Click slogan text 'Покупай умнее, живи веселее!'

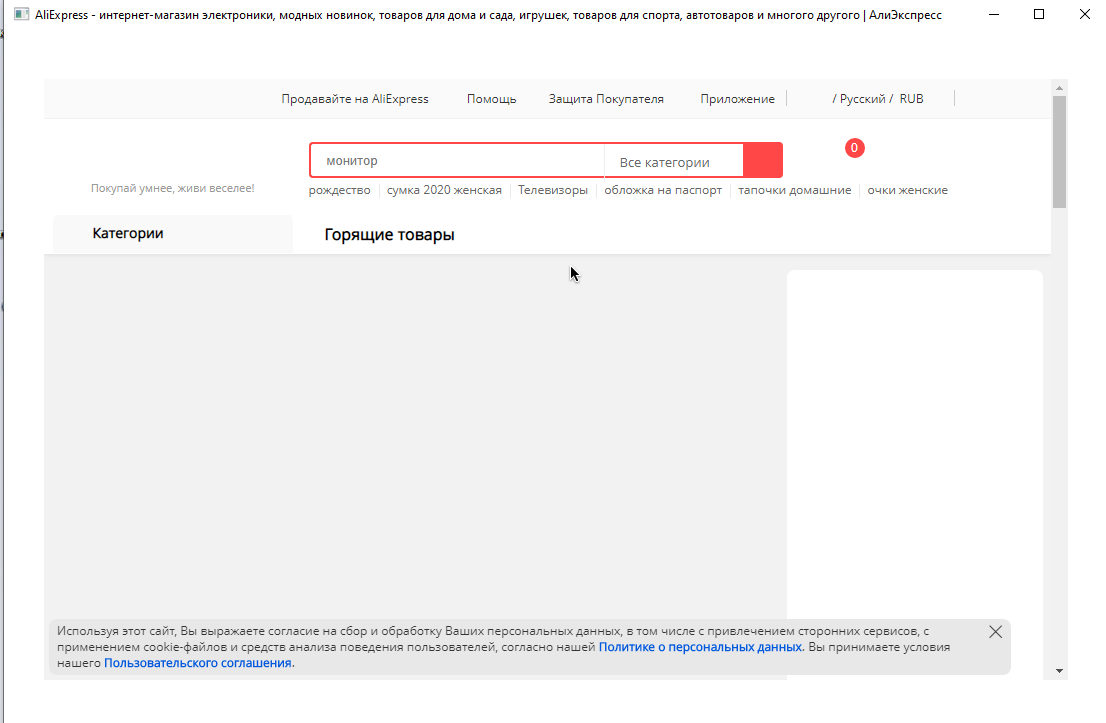173,188
